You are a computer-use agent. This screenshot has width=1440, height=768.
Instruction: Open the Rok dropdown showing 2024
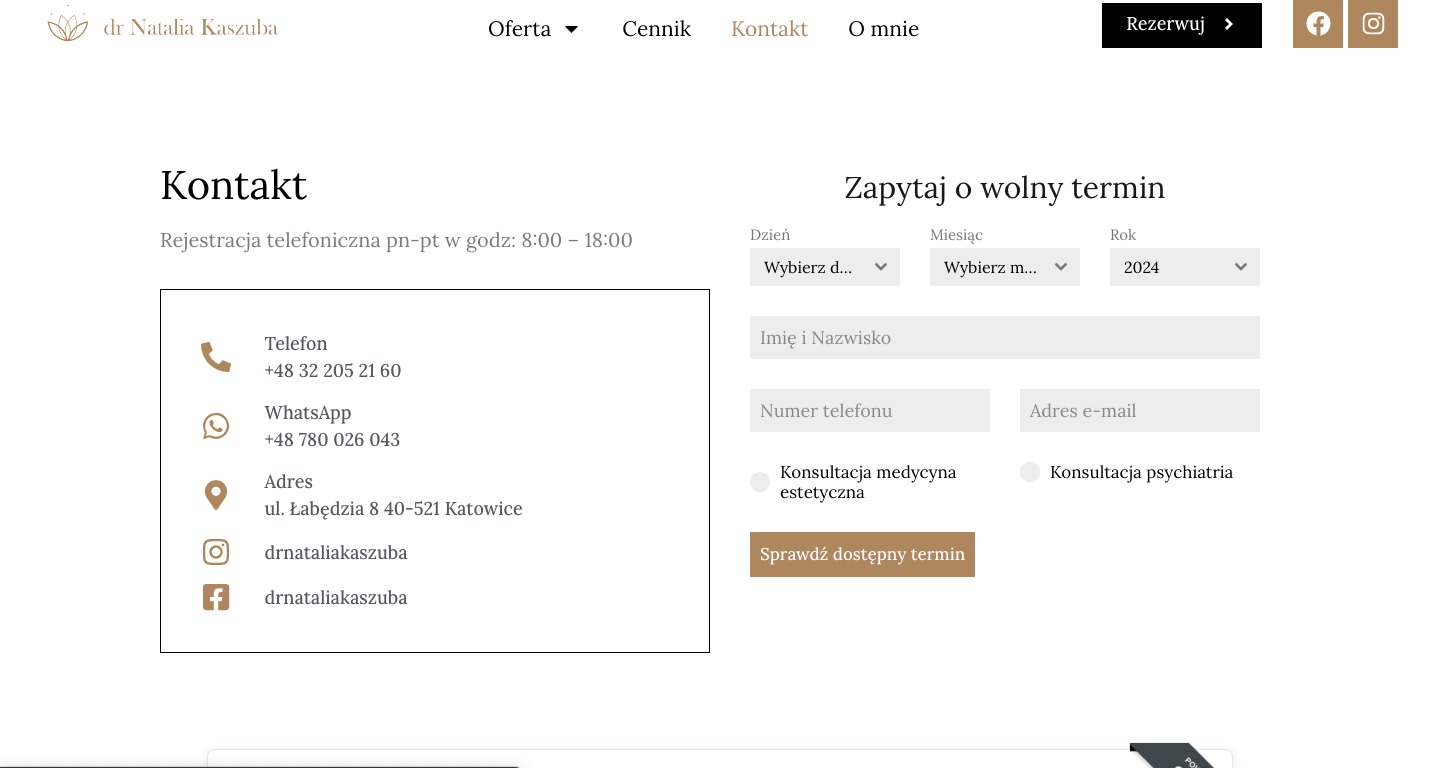pos(1184,267)
